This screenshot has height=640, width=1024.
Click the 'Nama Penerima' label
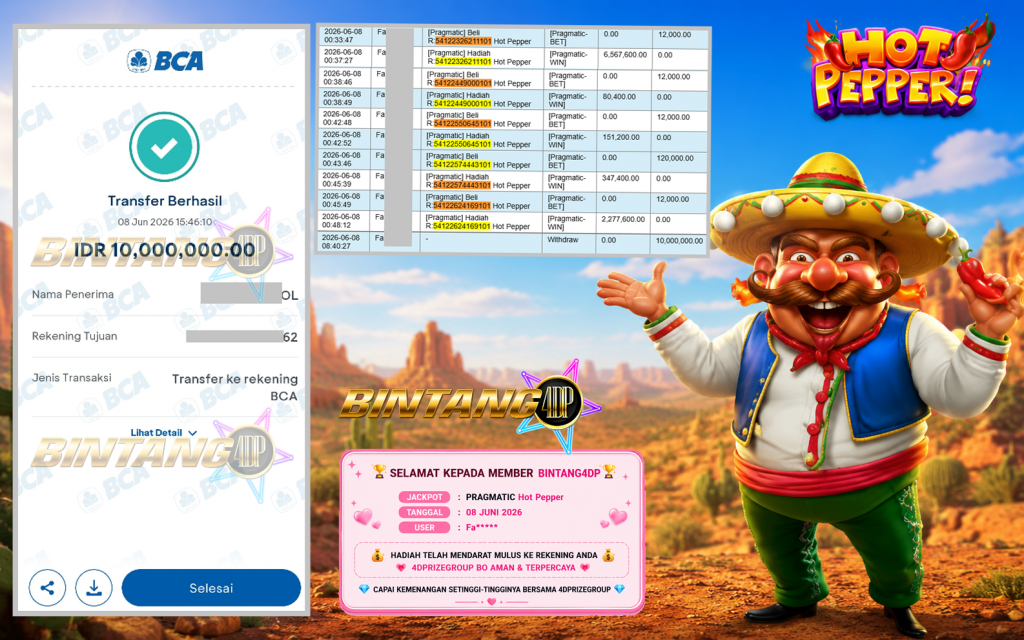point(72,295)
